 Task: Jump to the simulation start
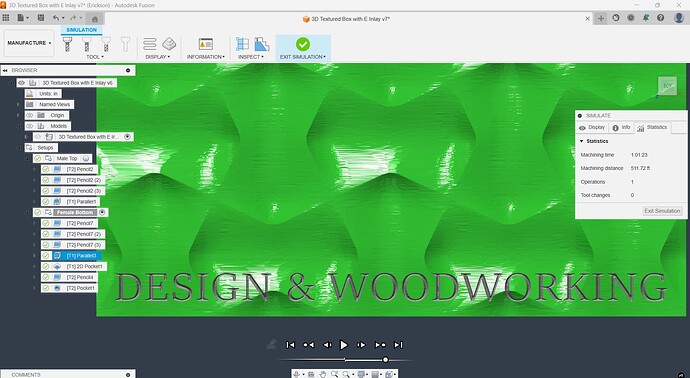click(290, 345)
